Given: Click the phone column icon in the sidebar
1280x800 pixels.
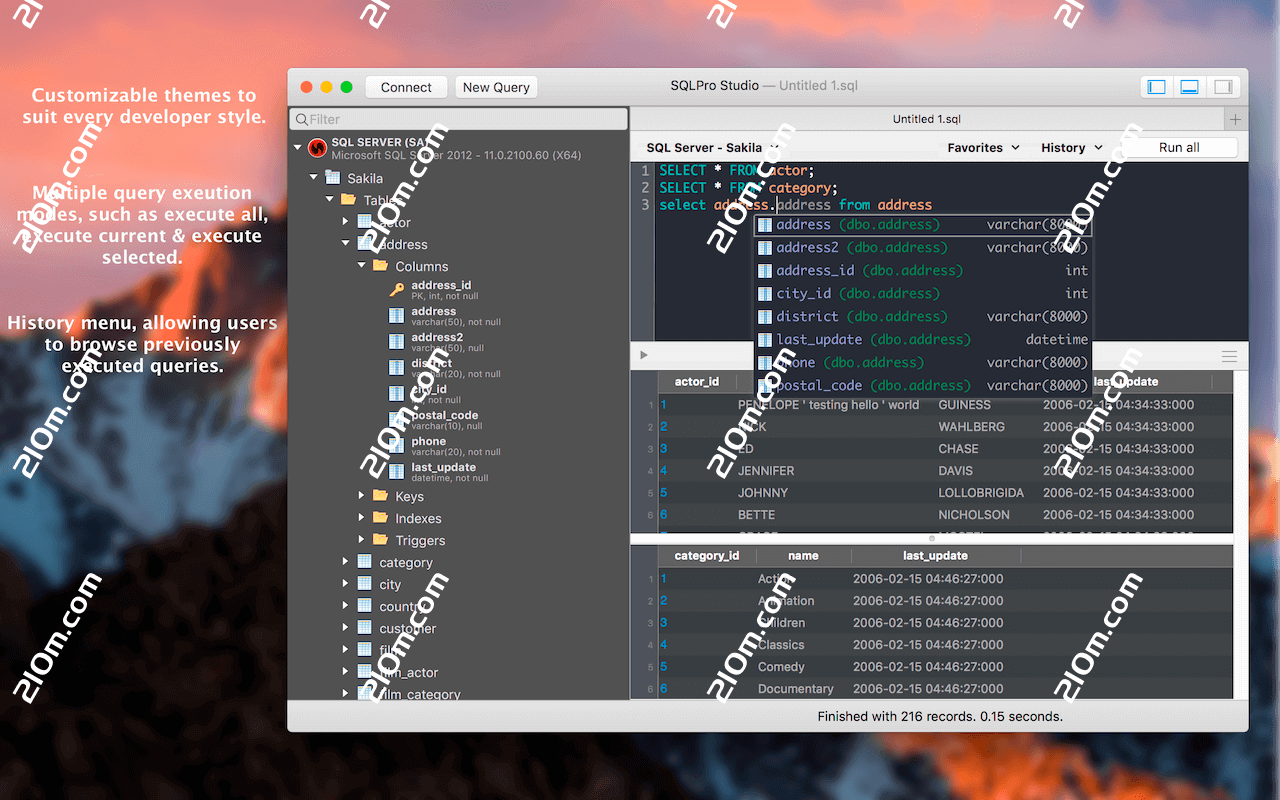Looking at the screenshot, I should point(395,444).
